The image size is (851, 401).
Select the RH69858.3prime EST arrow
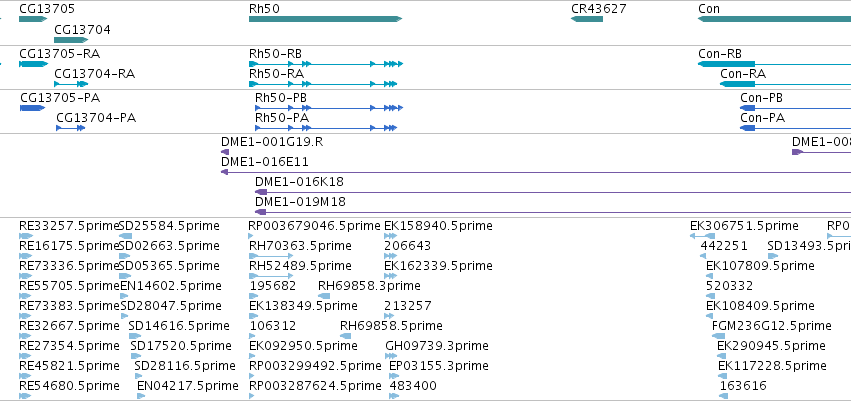click(x=324, y=296)
